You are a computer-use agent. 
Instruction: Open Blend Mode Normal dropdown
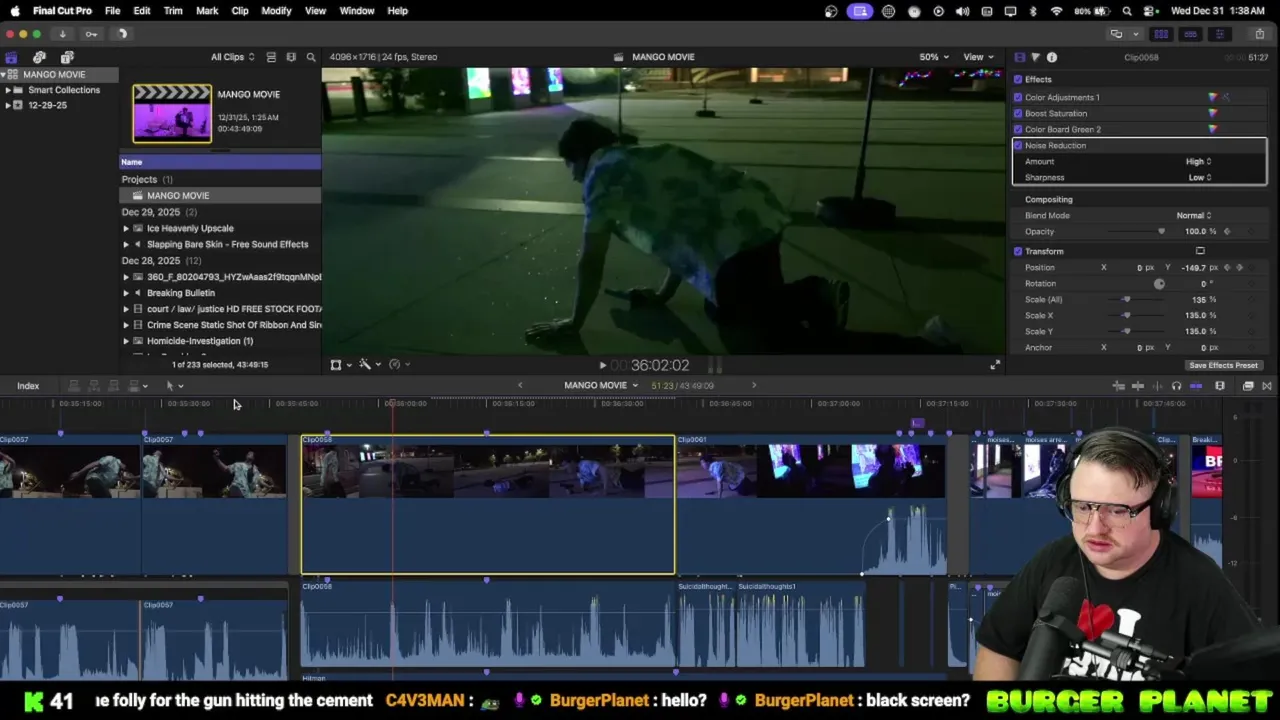1194,215
